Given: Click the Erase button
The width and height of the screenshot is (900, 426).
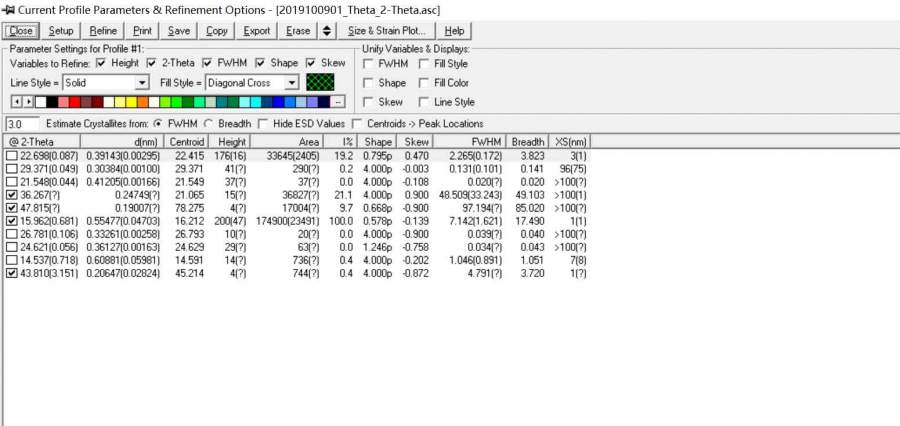Looking at the screenshot, I should [298, 31].
